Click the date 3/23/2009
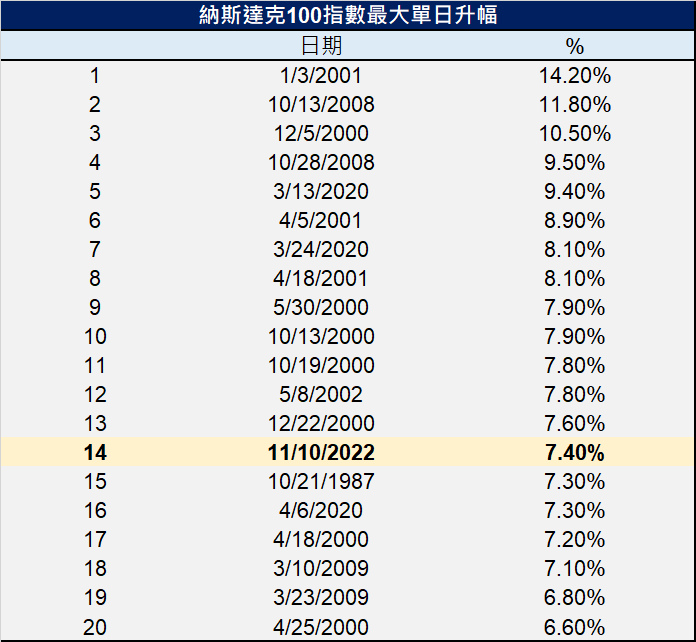This screenshot has height=642, width=696. coord(321,597)
